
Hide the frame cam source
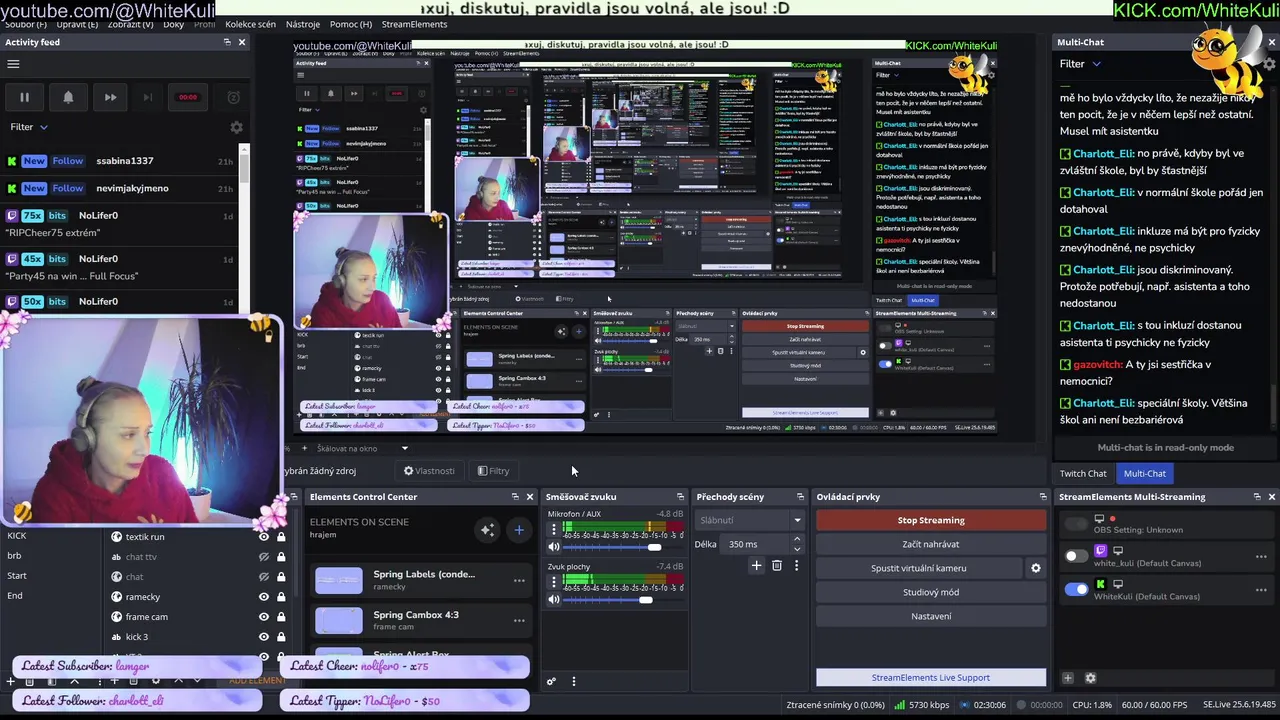pos(264,617)
